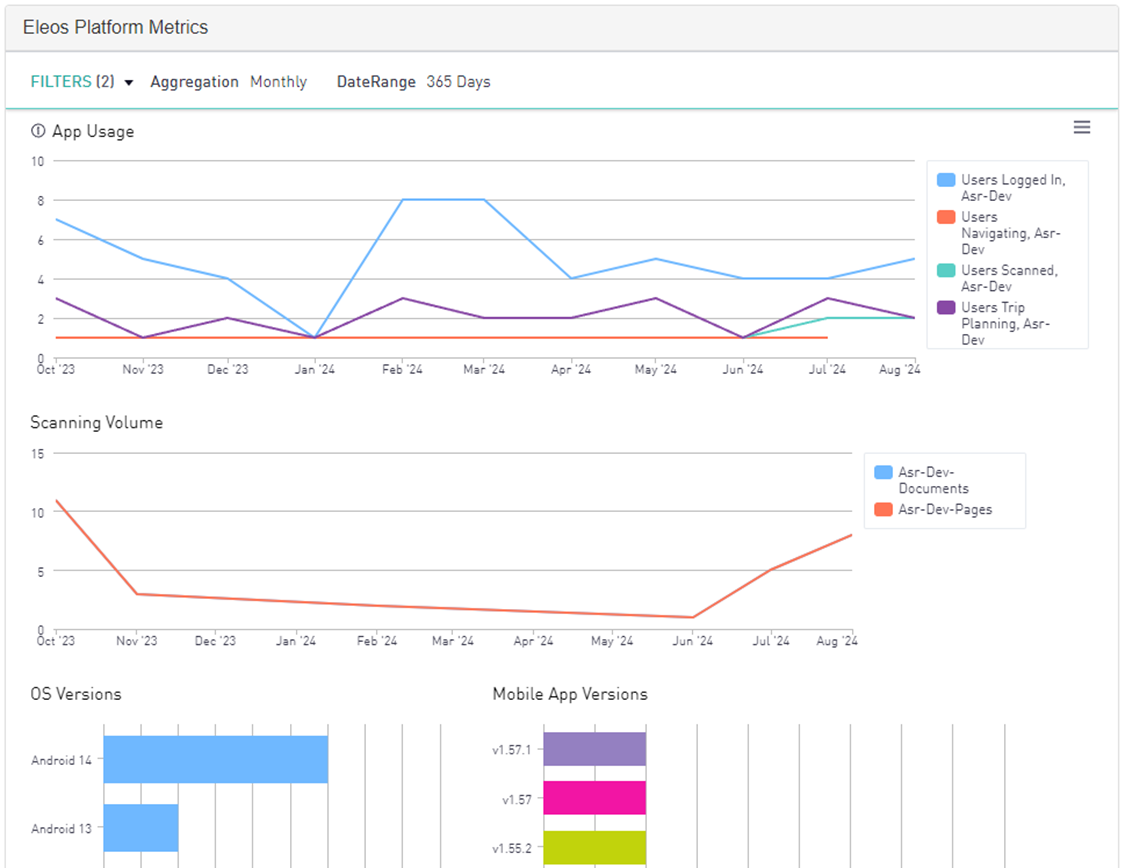
Task: Toggle Users Navigating legend swatch
Action: (x=946, y=217)
